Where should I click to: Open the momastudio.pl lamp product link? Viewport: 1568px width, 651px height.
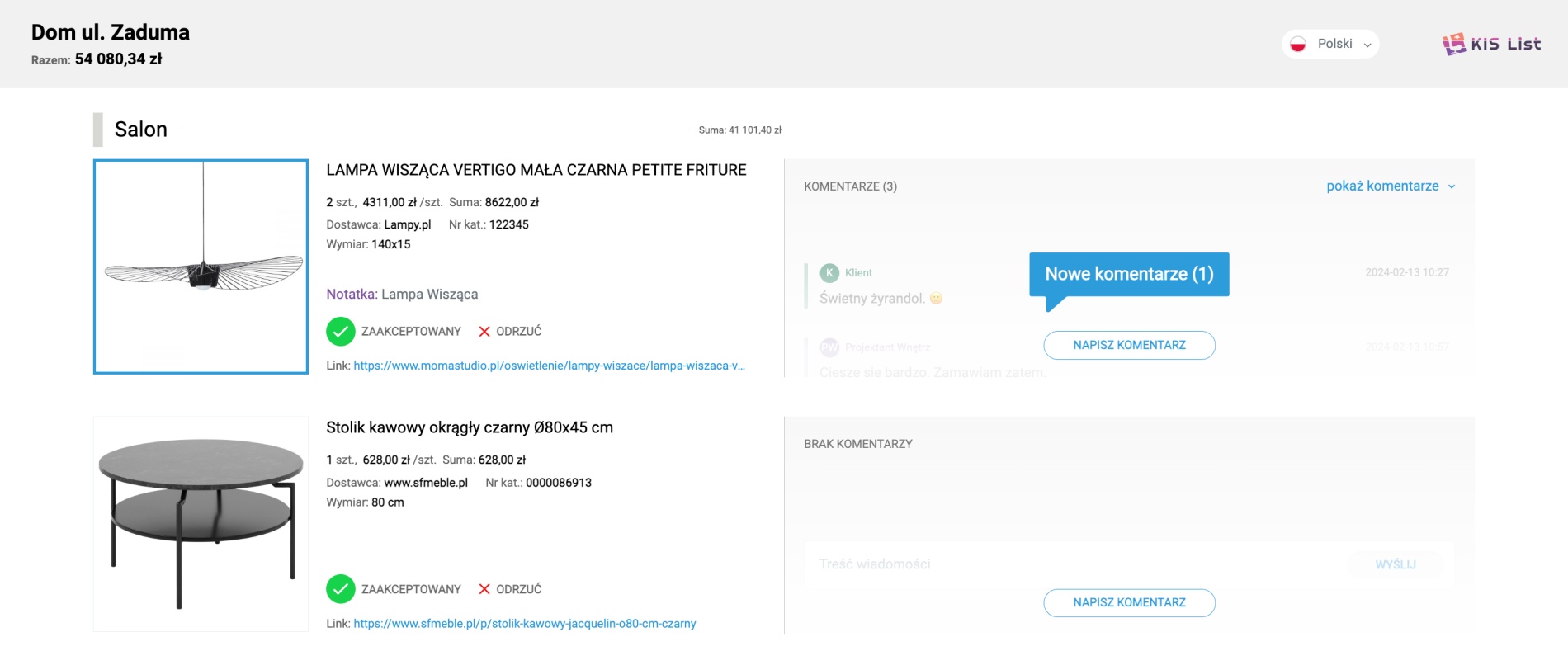[549, 366]
